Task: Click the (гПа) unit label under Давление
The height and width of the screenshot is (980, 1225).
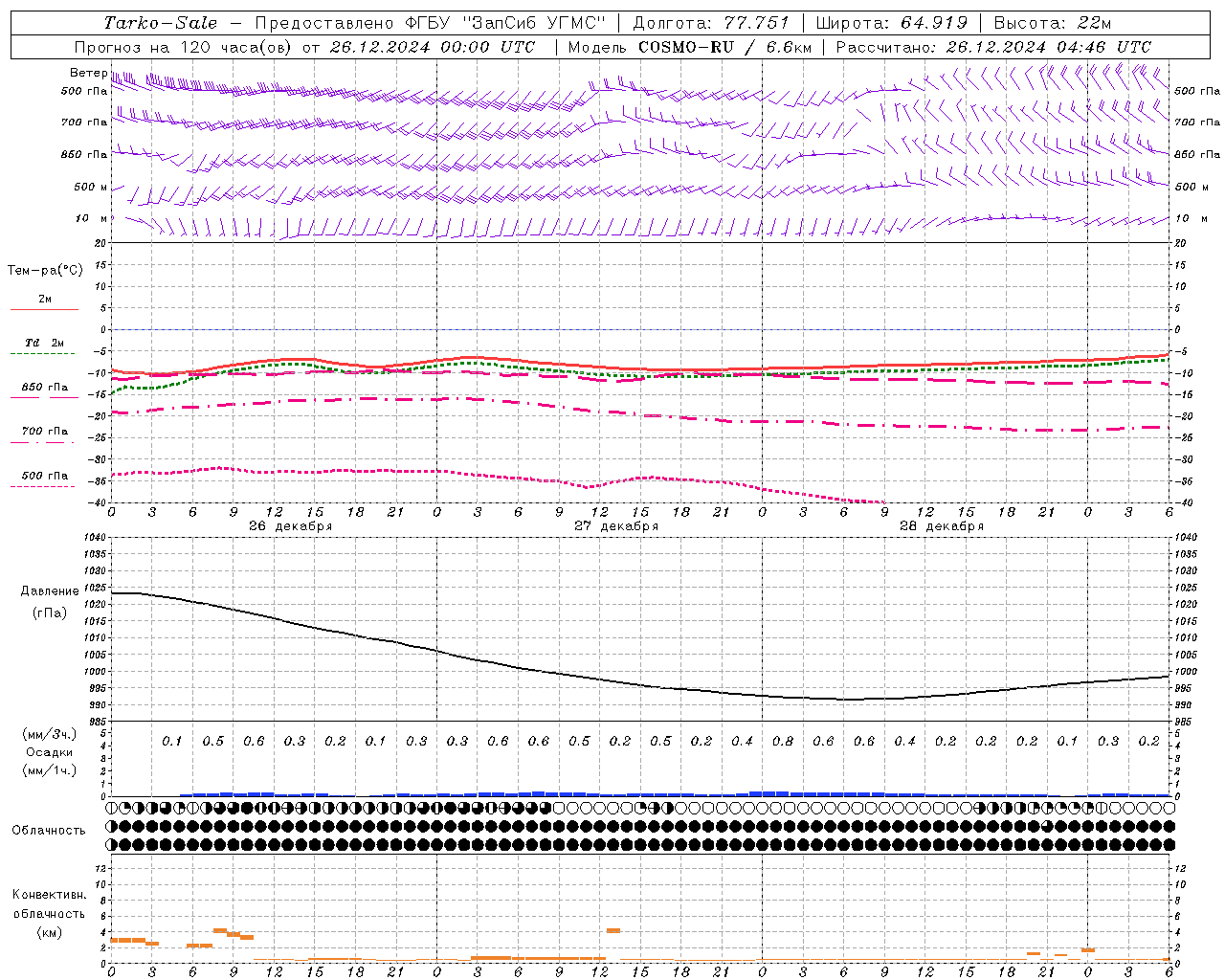Action: [50, 612]
